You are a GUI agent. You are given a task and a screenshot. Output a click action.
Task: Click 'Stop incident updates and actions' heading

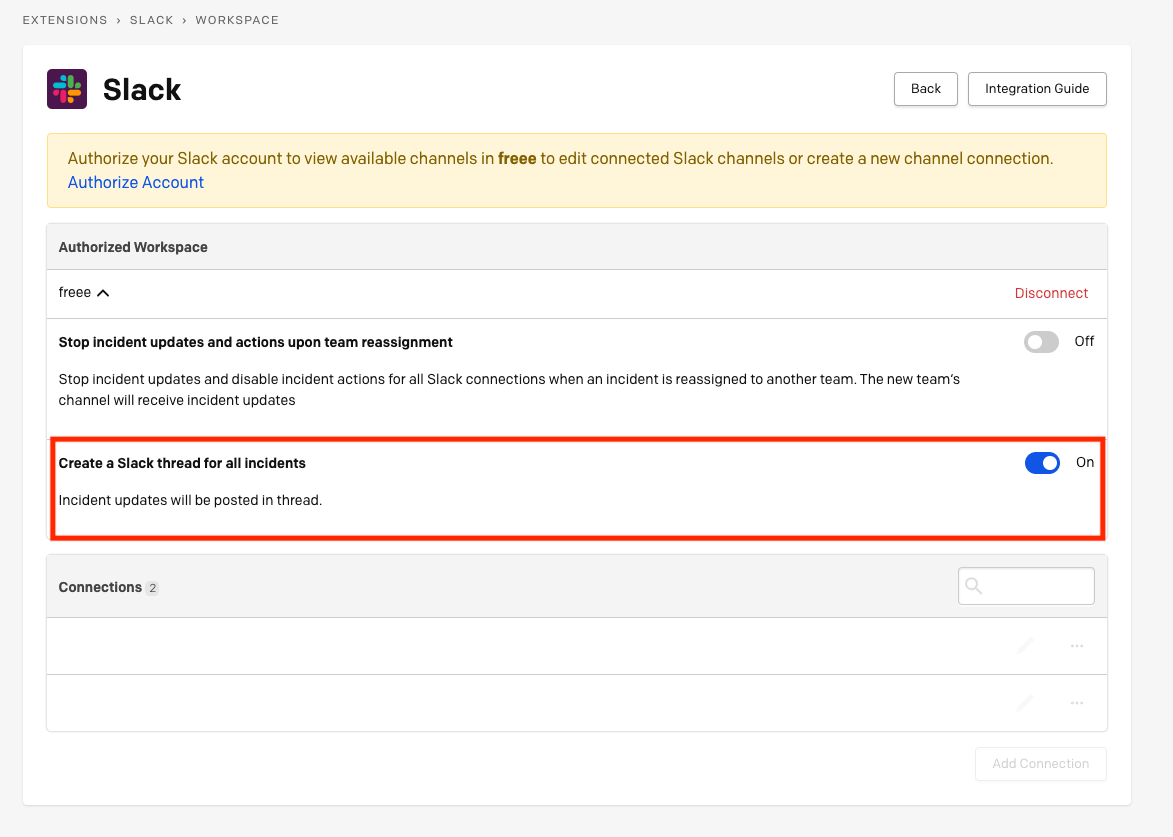point(255,342)
